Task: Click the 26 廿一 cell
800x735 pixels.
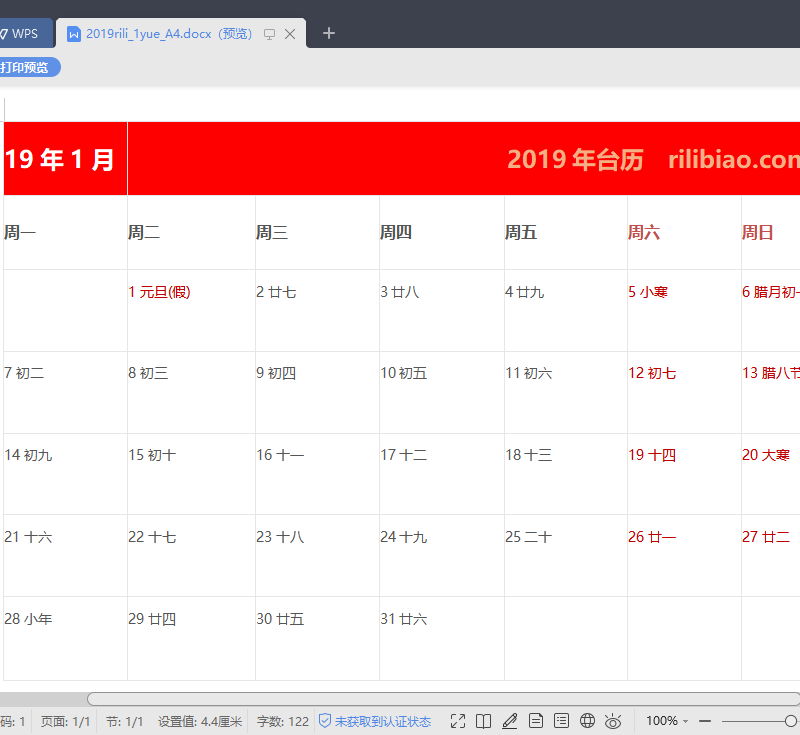Action: [684, 555]
